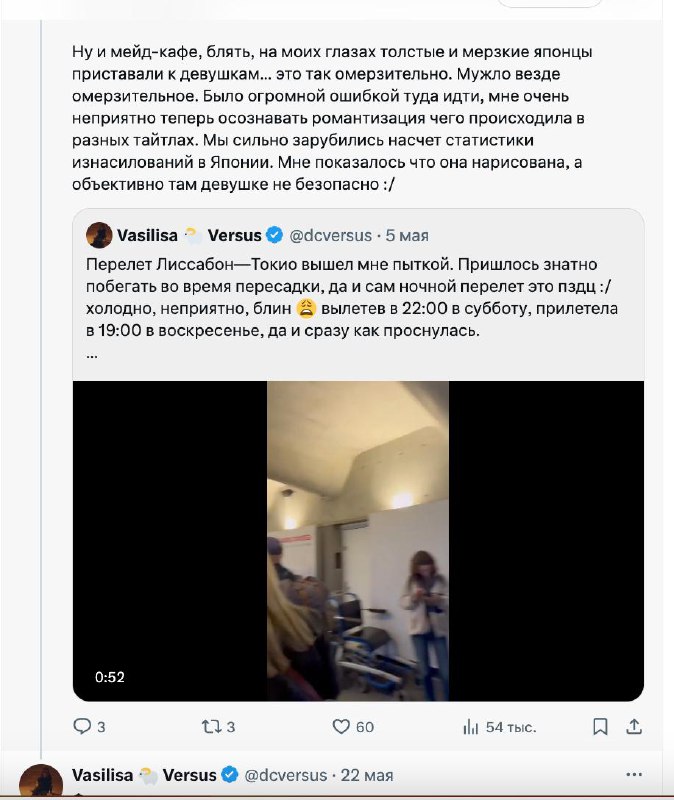
Task: Open the three-dot menu on 22 мая post
Action: click(634, 774)
